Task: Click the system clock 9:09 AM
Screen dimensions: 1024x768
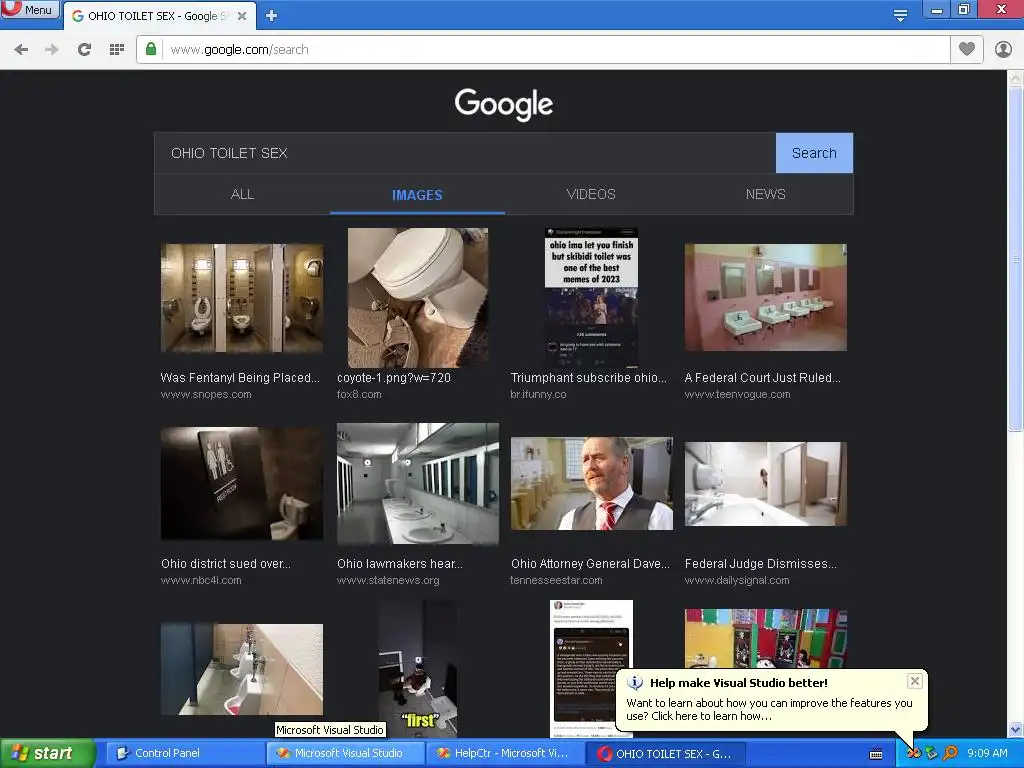Action: tap(987, 753)
